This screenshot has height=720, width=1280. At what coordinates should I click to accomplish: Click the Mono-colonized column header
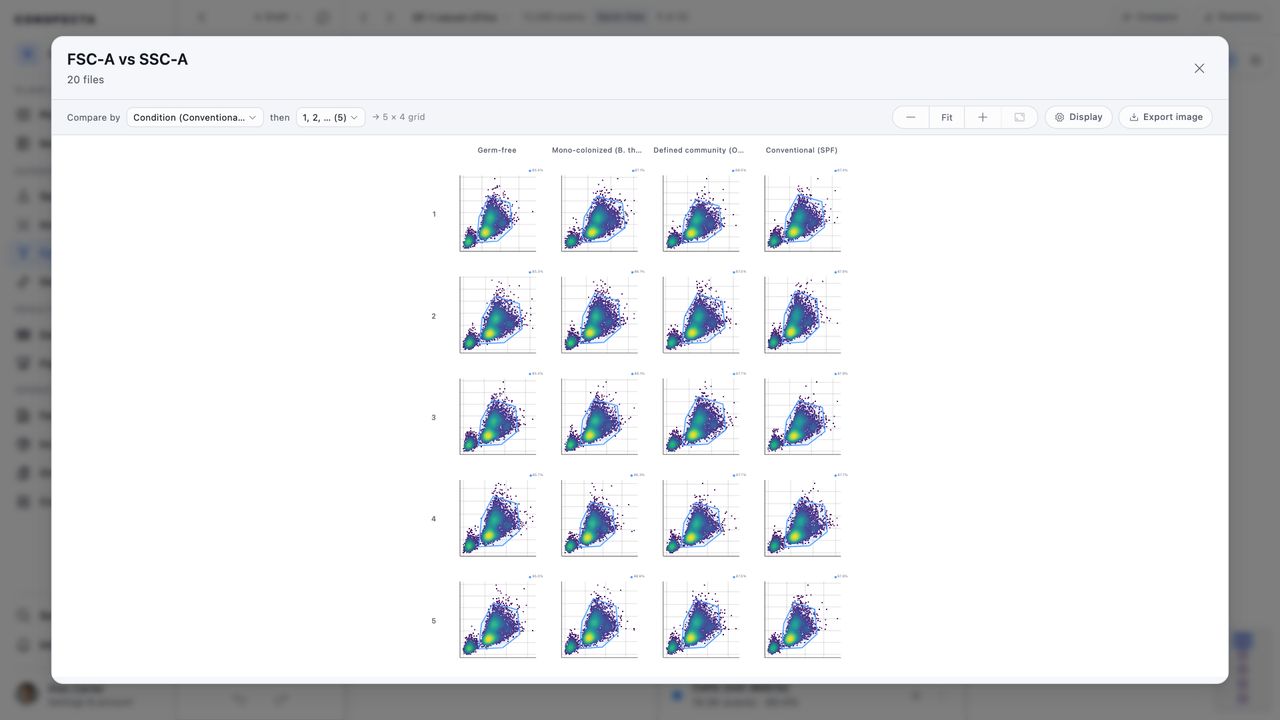tap(597, 150)
